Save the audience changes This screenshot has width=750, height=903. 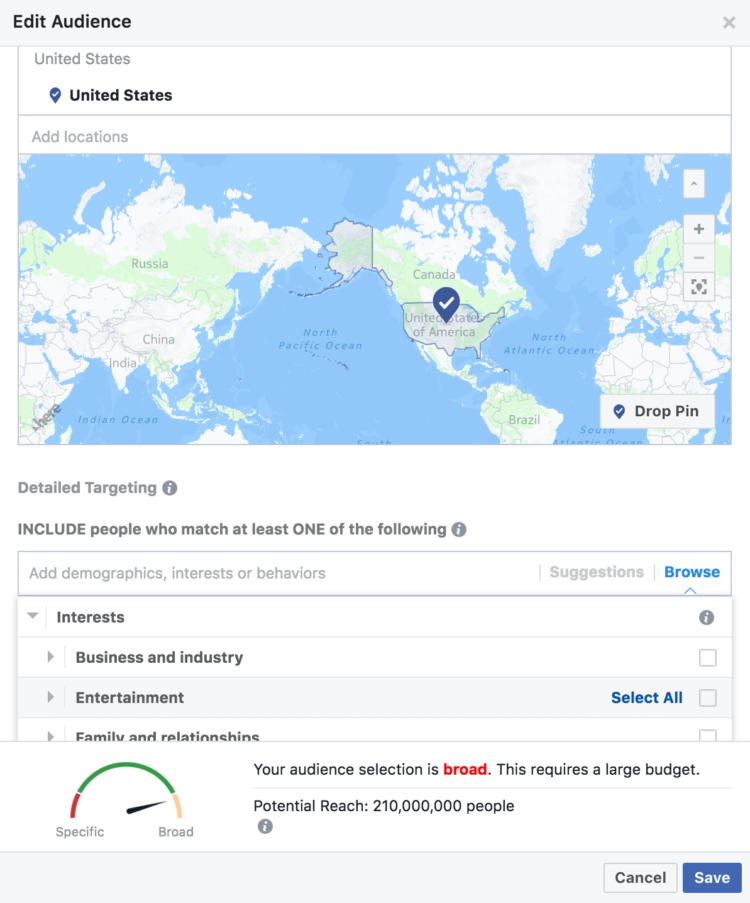point(712,878)
